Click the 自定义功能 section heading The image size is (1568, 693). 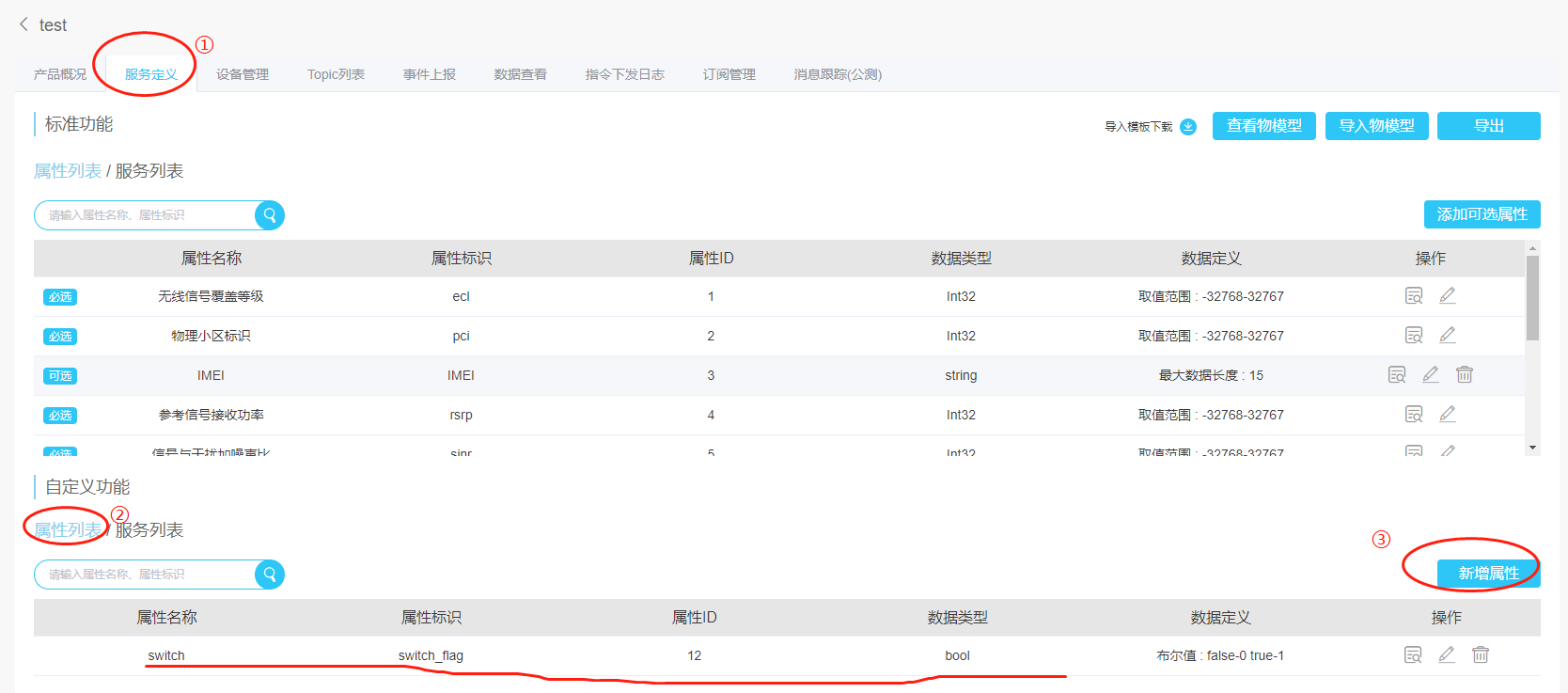point(87,487)
